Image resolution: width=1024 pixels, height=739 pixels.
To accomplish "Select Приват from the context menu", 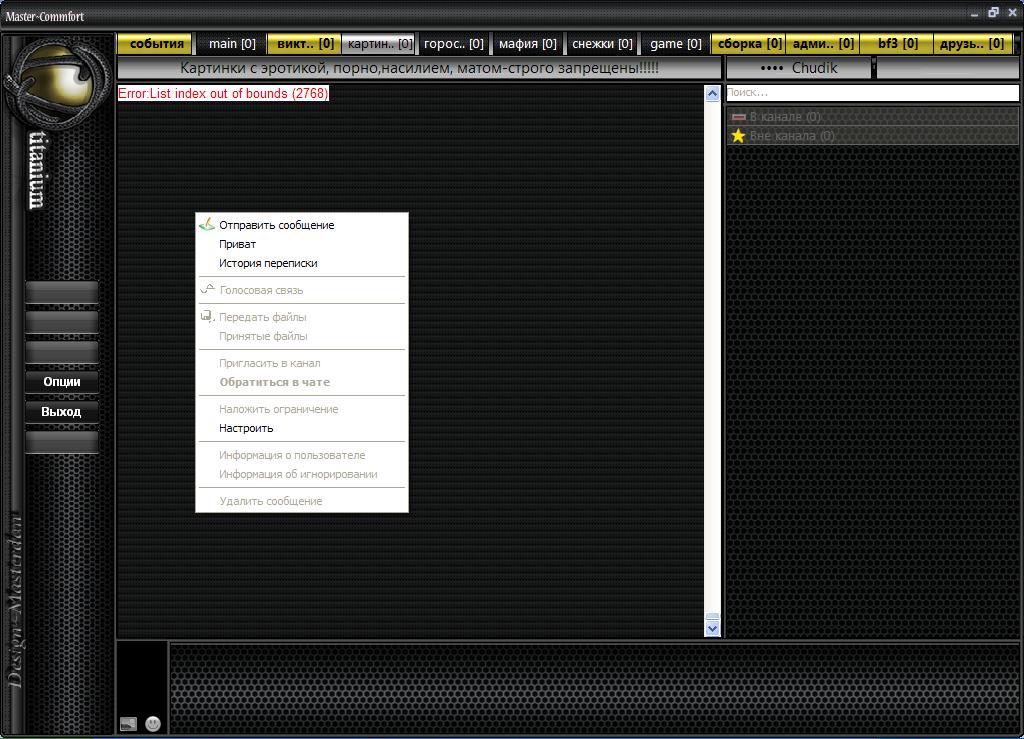I will pyautogui.click(x=238, y=244).
